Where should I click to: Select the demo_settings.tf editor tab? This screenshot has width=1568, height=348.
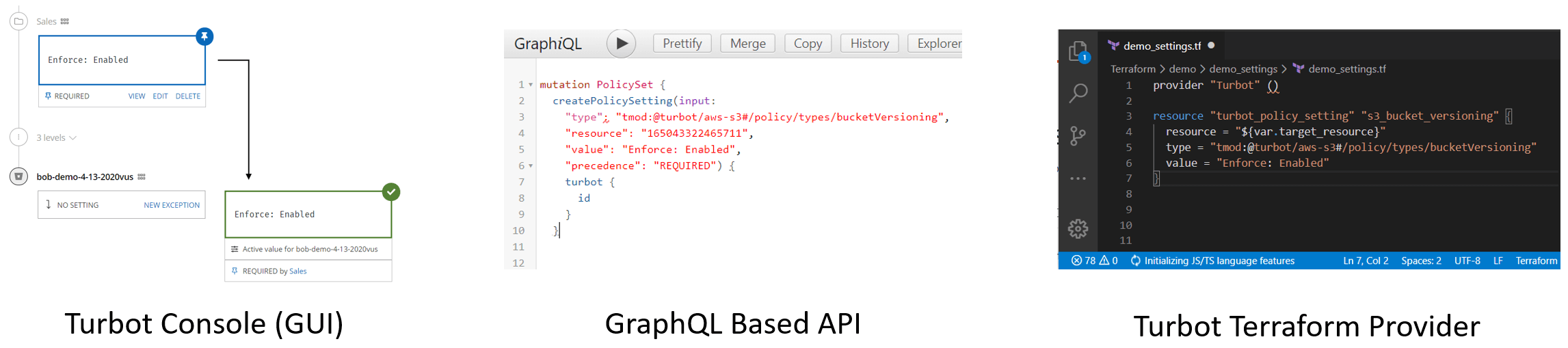(1161, 46)
